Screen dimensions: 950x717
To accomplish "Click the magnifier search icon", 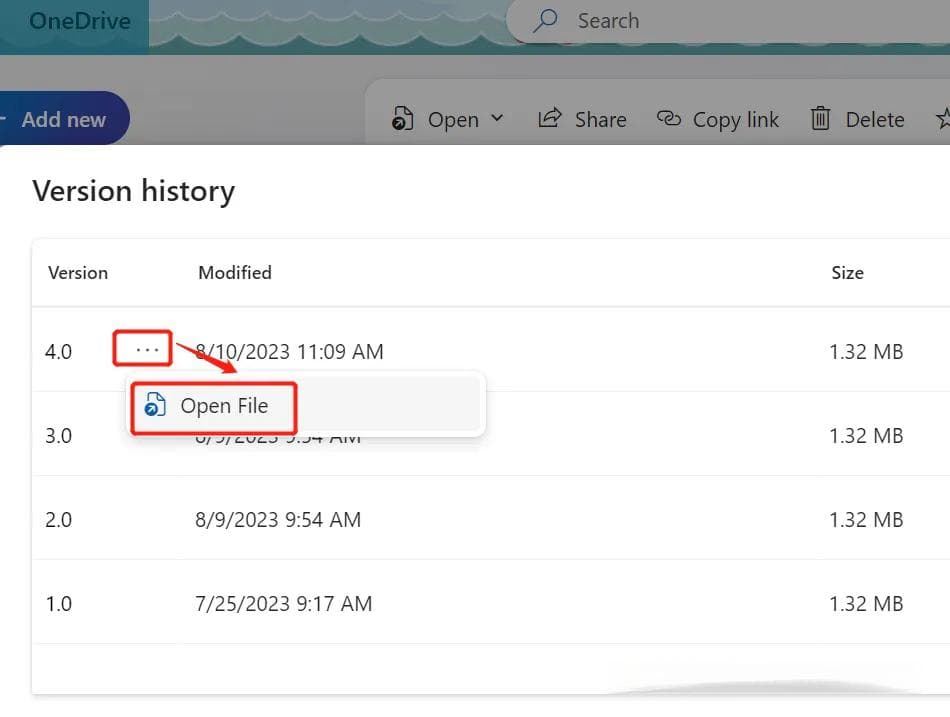I will (x=545, y=21).
